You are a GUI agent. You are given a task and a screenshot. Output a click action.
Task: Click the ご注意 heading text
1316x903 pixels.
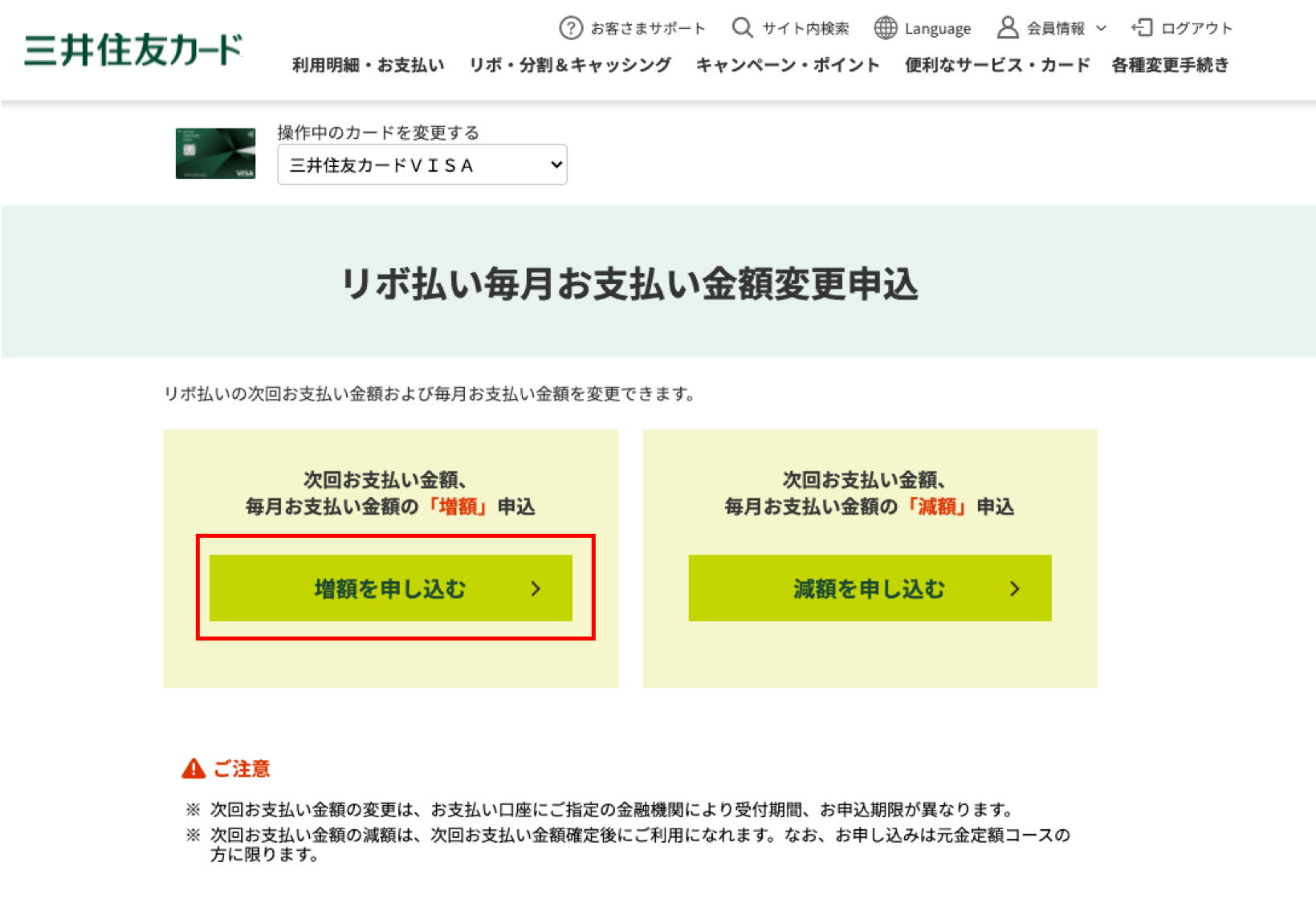pyautogui.click(x=242, y=769)
